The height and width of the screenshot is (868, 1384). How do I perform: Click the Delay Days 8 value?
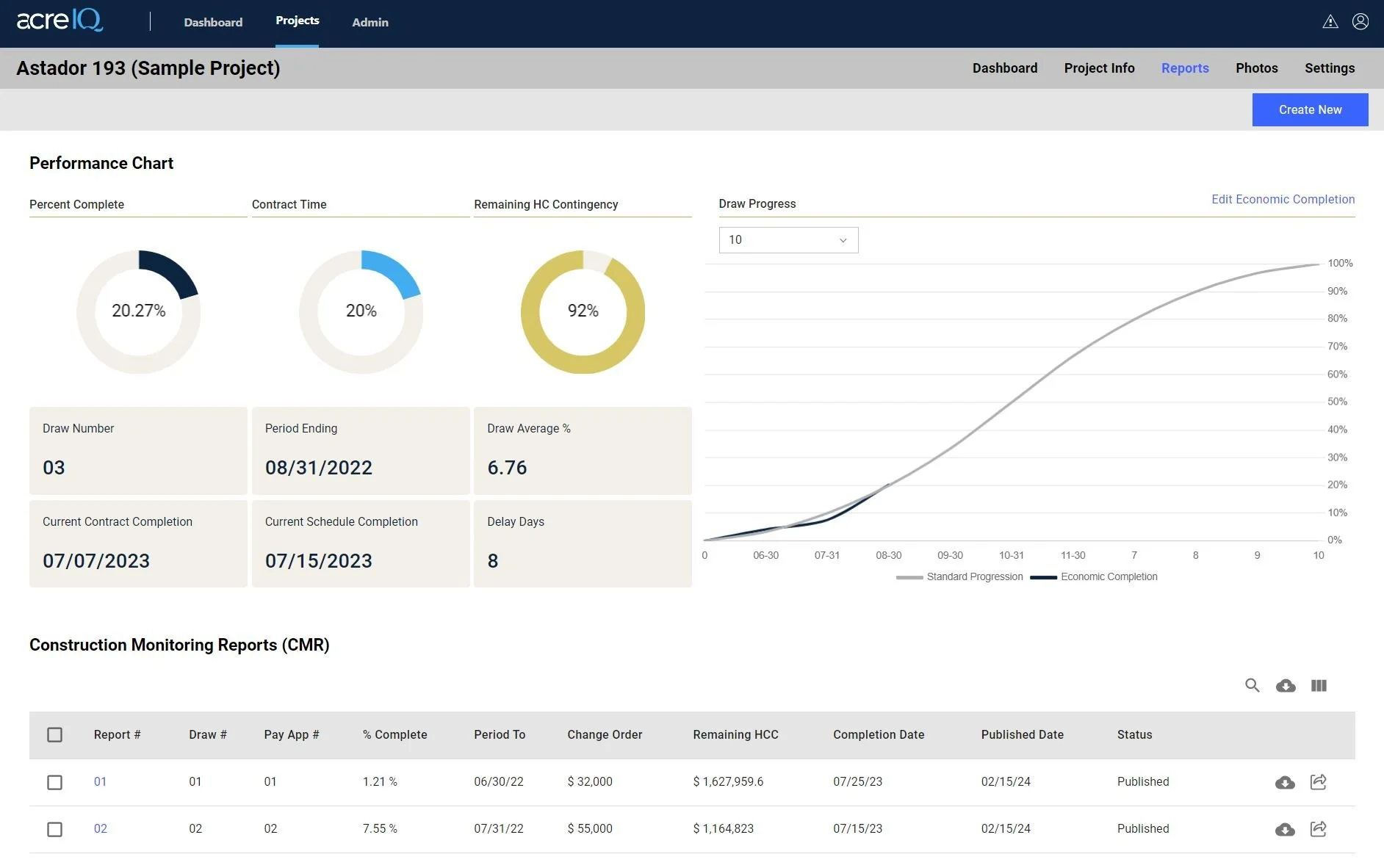pos(493,561)
